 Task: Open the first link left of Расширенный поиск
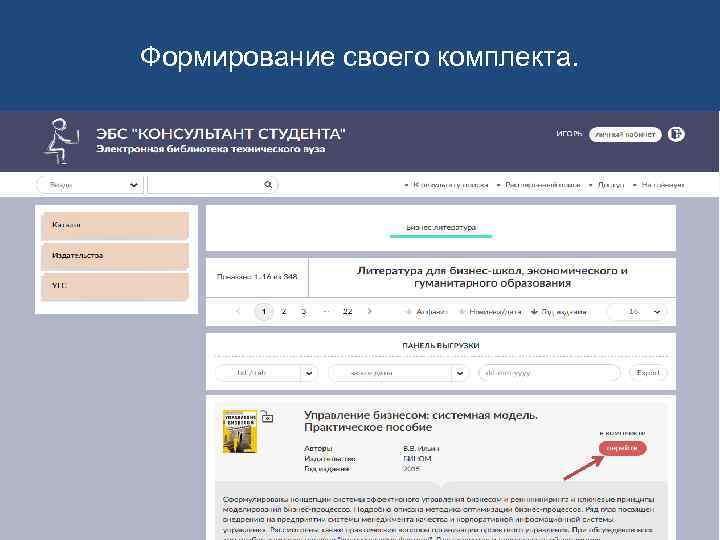450,185
